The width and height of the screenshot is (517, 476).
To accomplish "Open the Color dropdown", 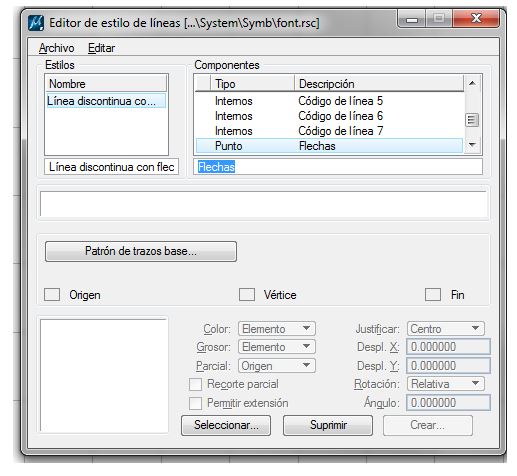I will pyautogui.click(x=277, y=329).
